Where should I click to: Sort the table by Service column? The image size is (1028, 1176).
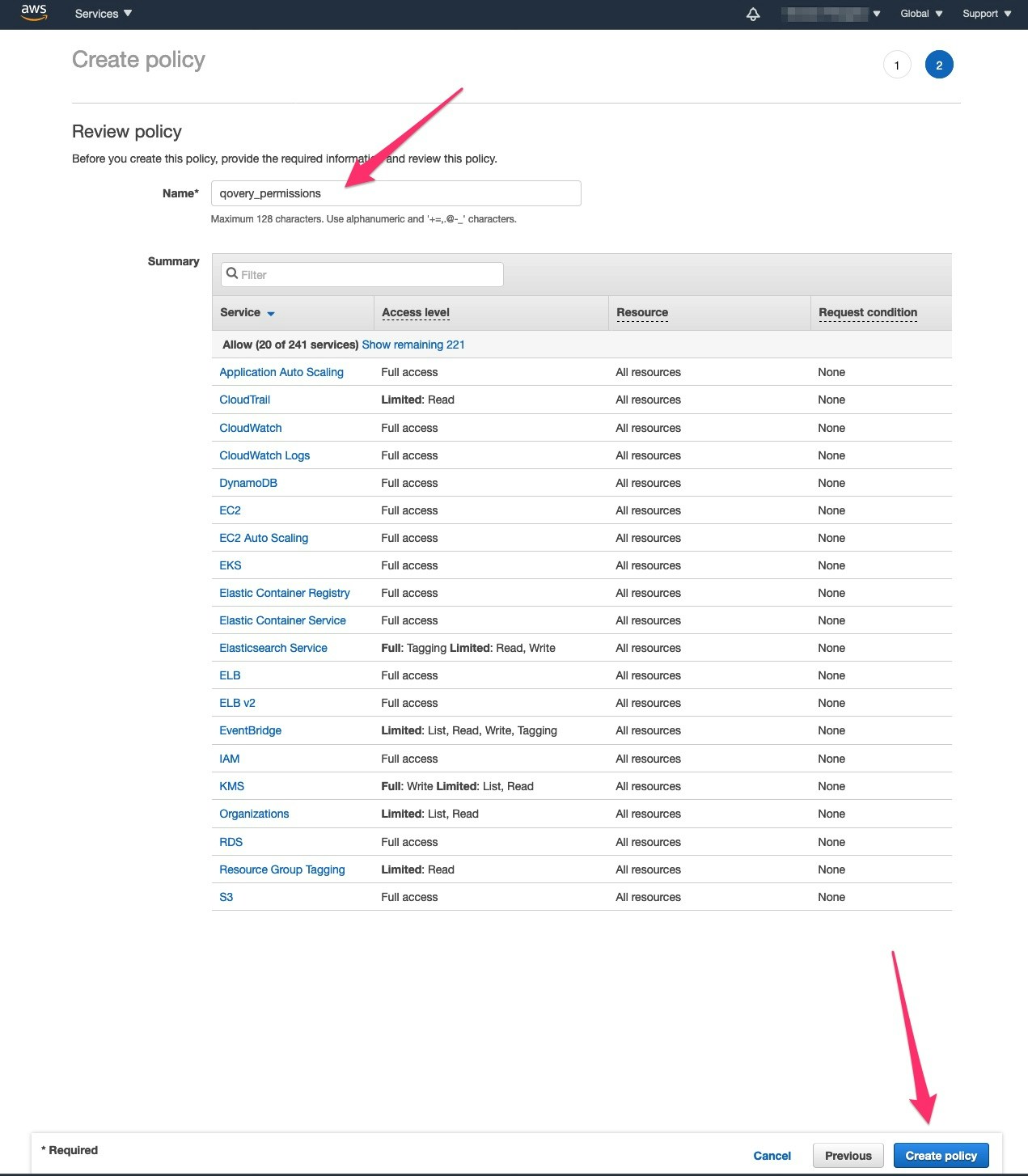(247, 312)
